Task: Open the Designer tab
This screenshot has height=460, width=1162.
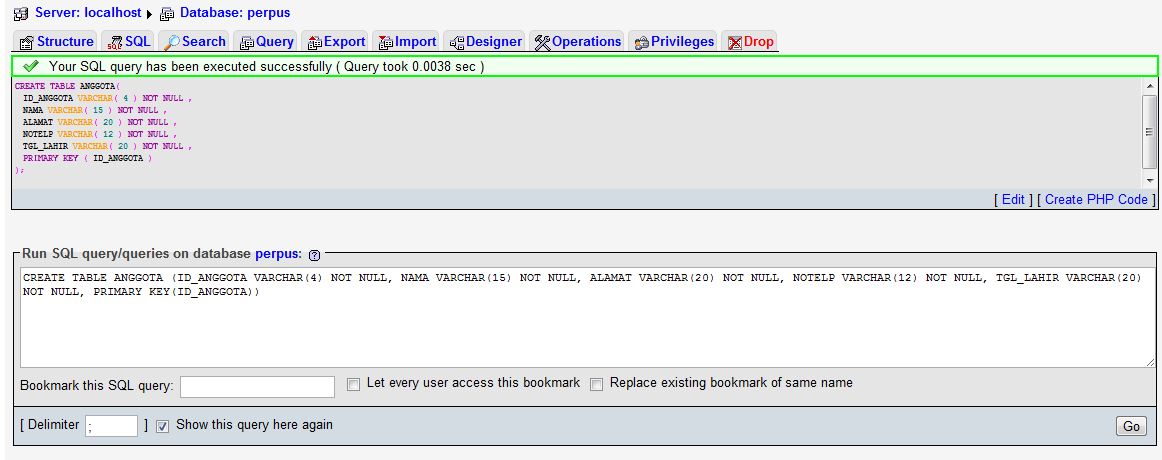Action: tap(485, 41)
